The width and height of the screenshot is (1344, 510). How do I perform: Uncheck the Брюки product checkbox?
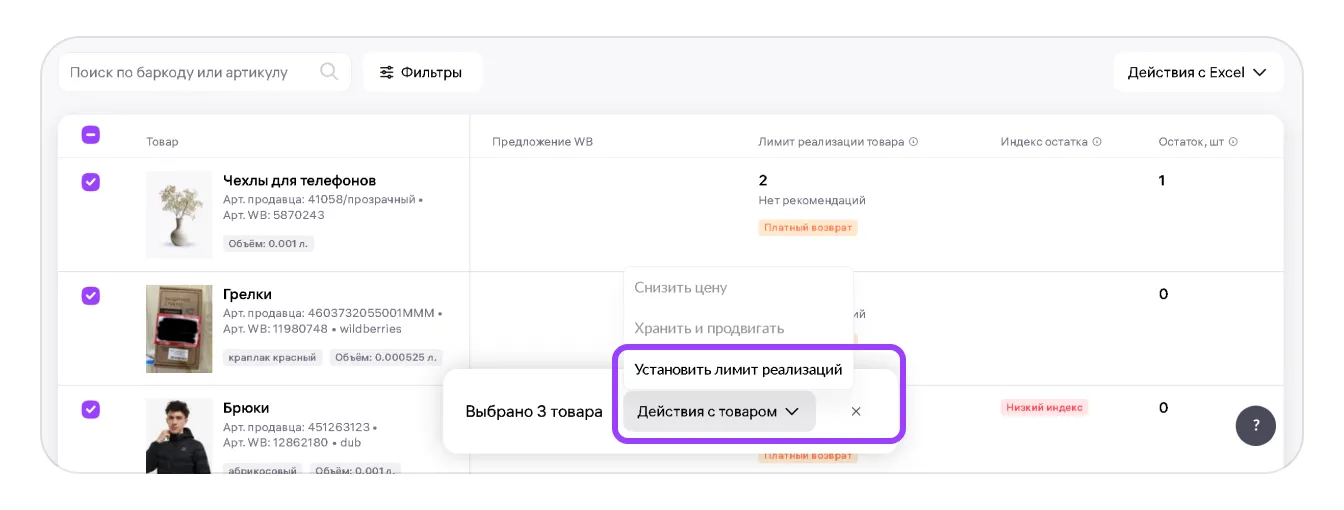pos(90,409)
